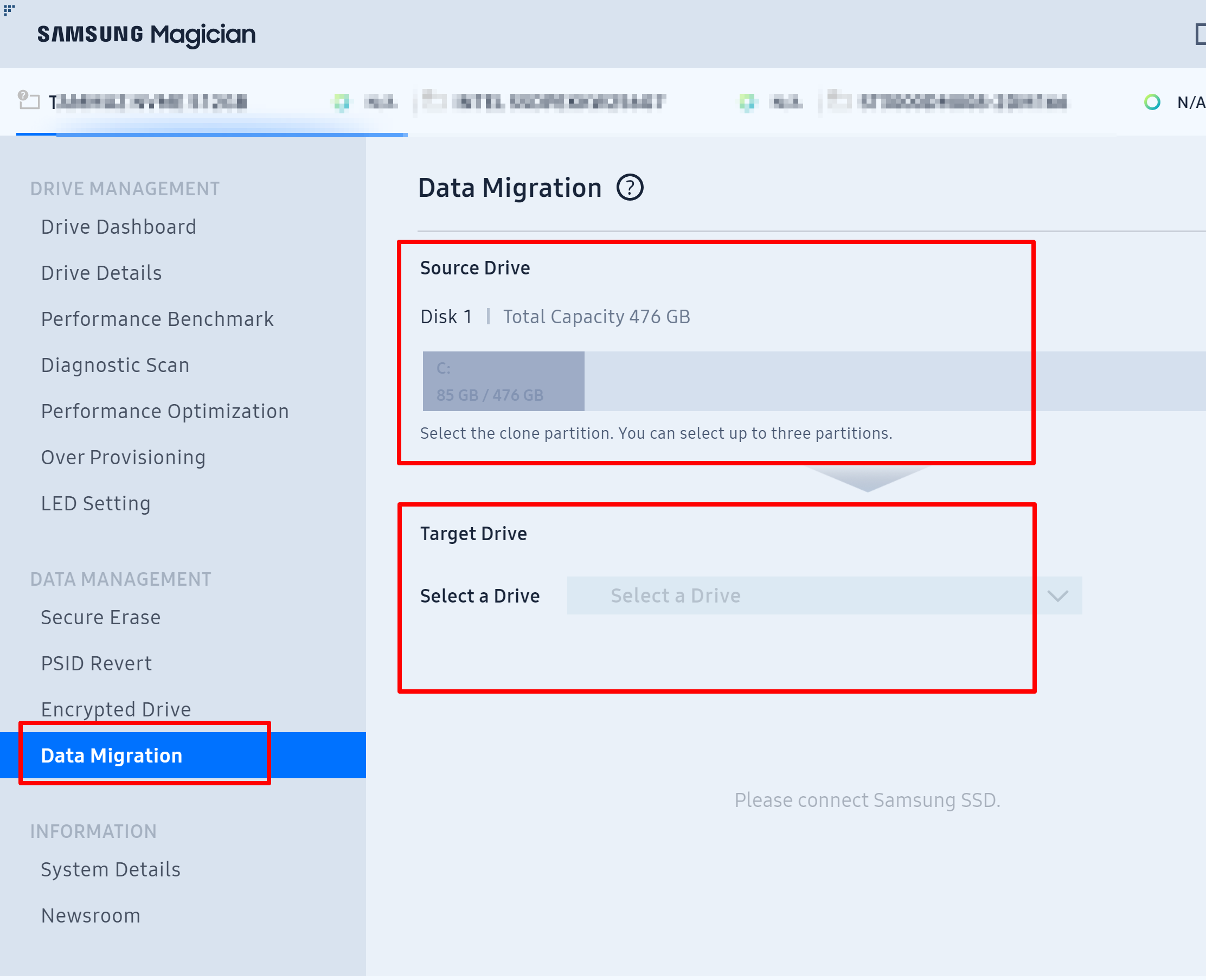Click the Data Migration help question-mark icon
The image size is (1206, 980).
(629, 188)
